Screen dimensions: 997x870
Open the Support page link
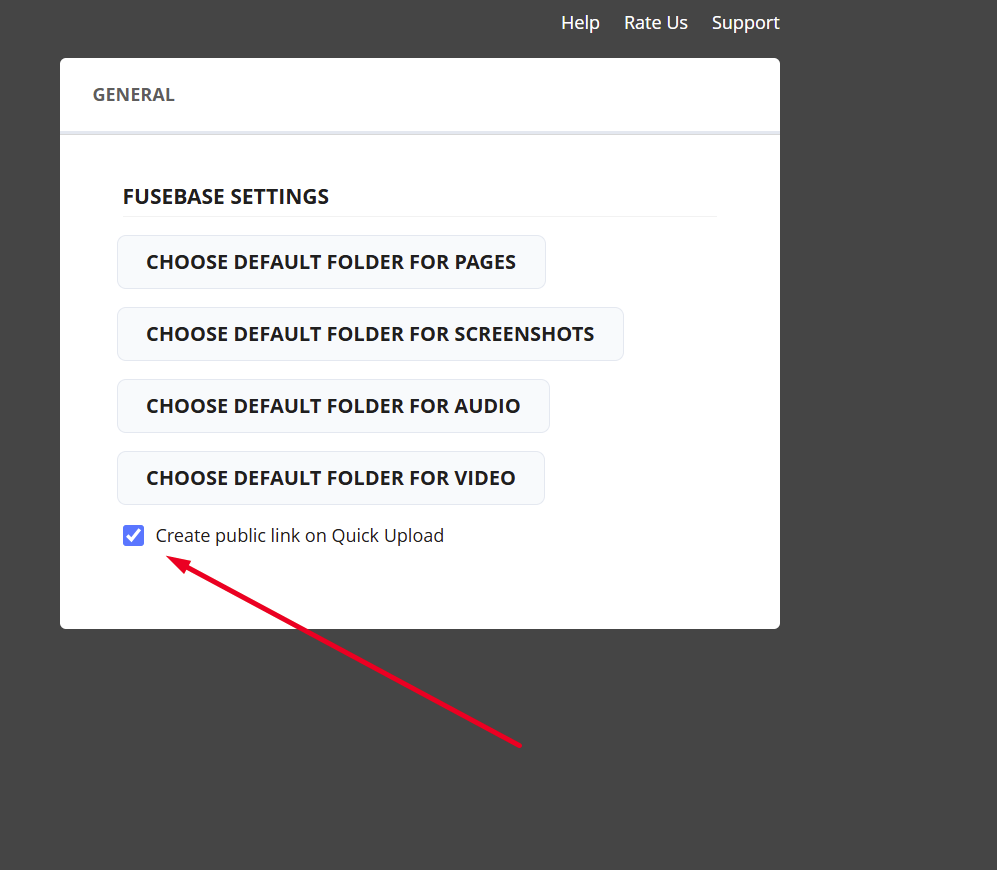coord(745,22)
